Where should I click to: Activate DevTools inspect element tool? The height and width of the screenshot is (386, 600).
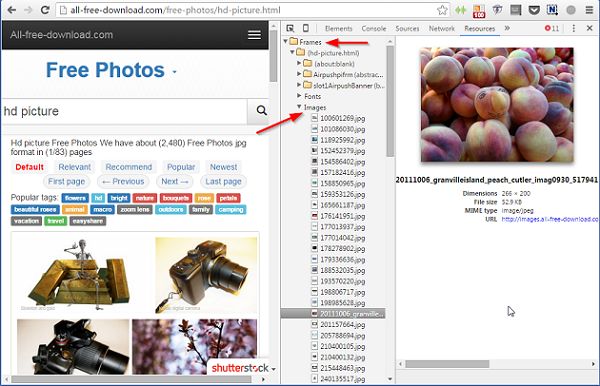coord(290,28)
